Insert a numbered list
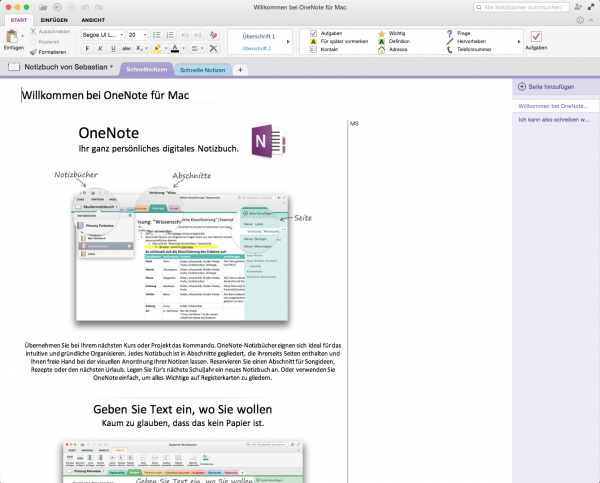 click(170, 35)
